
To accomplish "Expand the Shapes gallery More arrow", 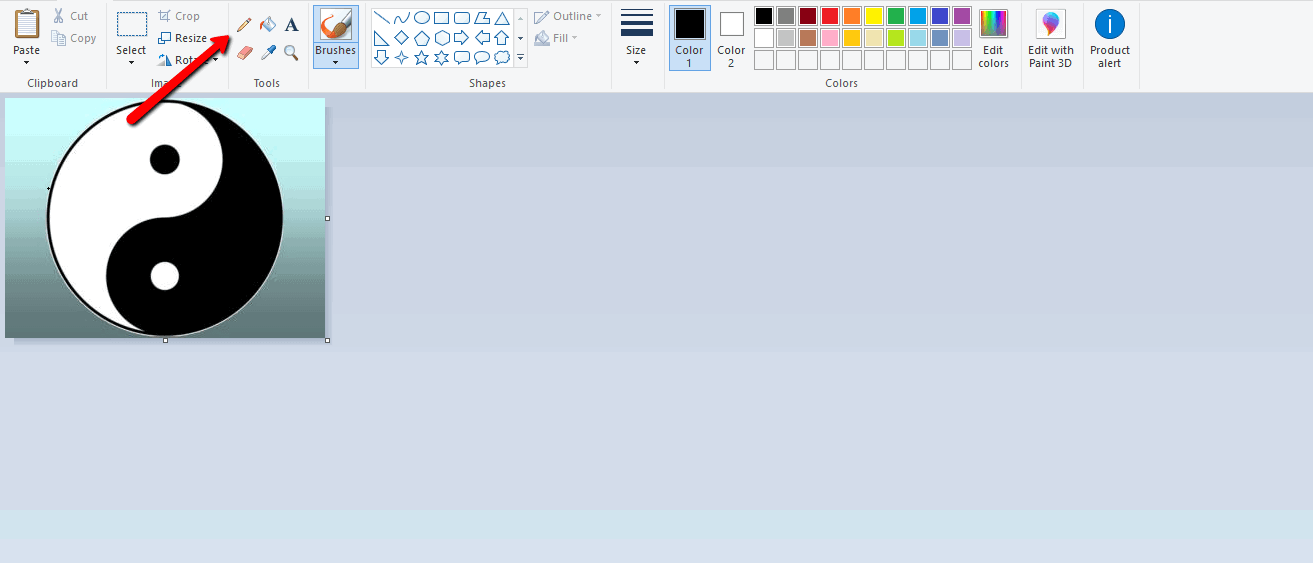I will pos(520,58).
